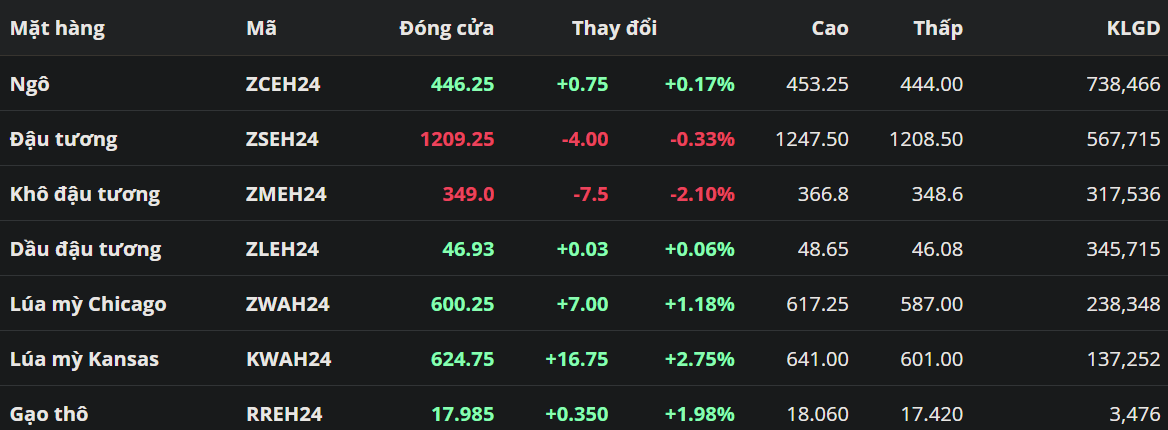
Task: Open Khô đậu tương commodity details
Action: [84, 194]
